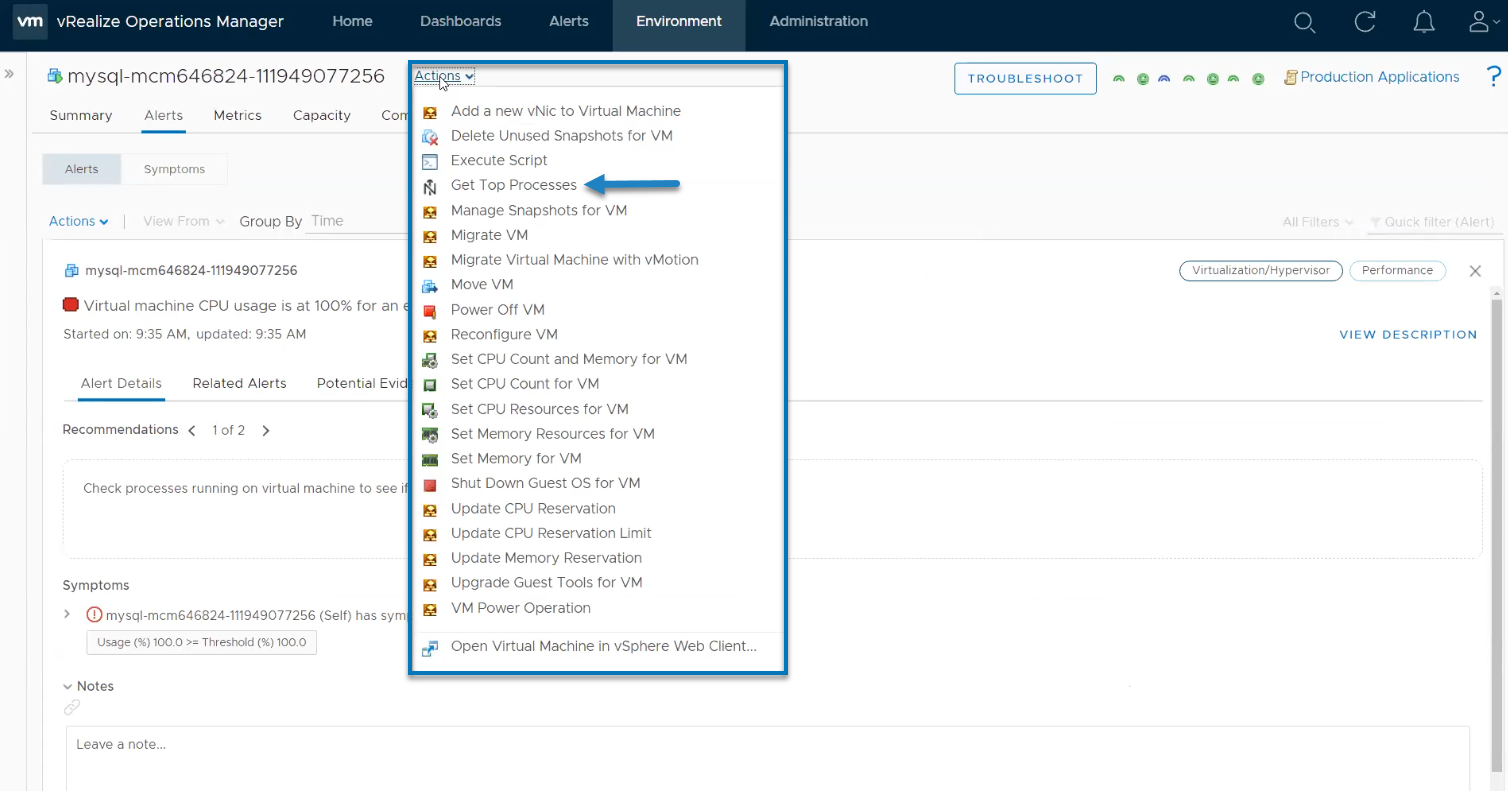Screen dimensions: 1508x791
Task: Click the vm logo in header
Action: (x=31, y=21)
